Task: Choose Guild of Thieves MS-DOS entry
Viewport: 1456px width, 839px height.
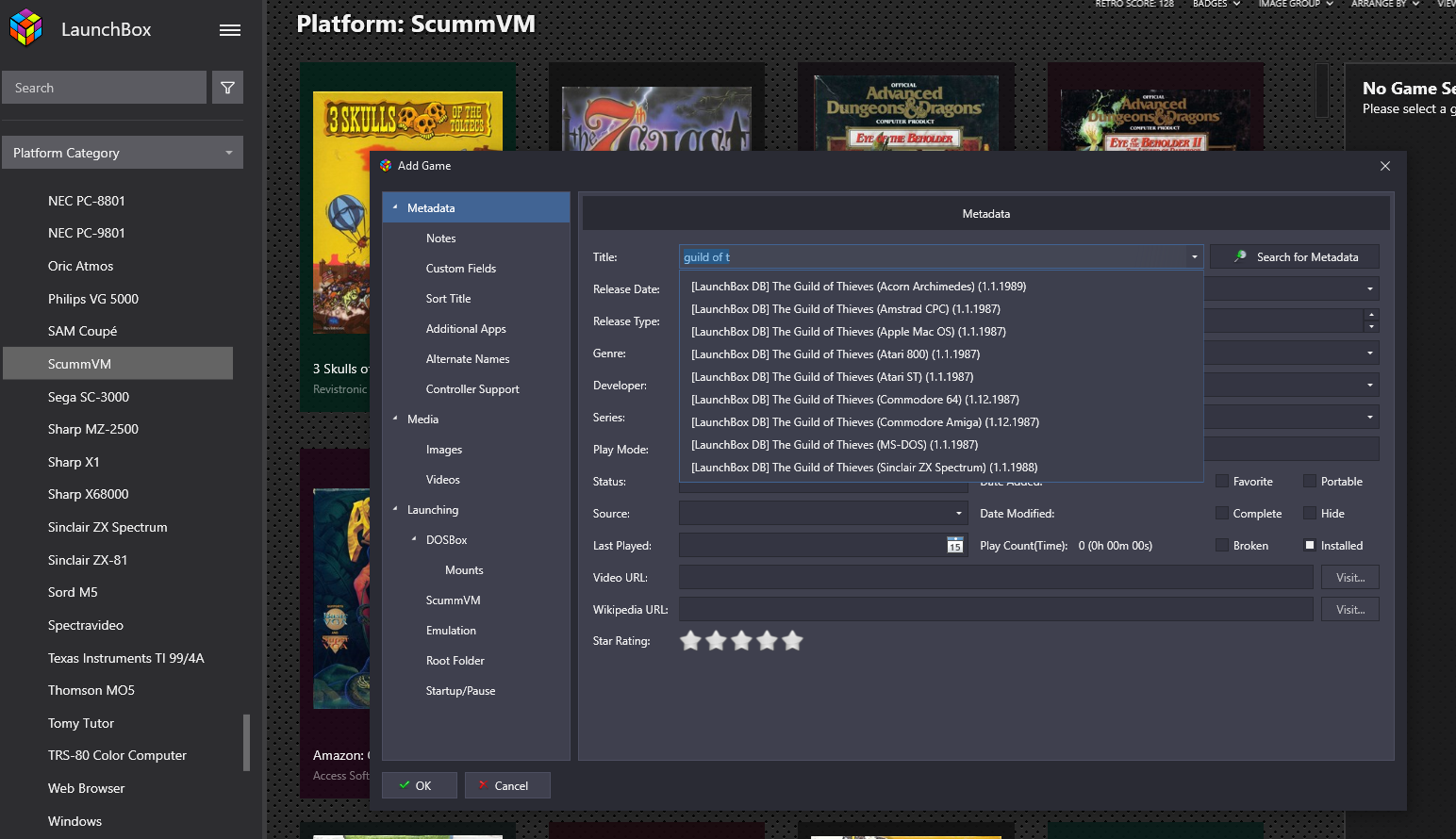Action: (941, 445)
